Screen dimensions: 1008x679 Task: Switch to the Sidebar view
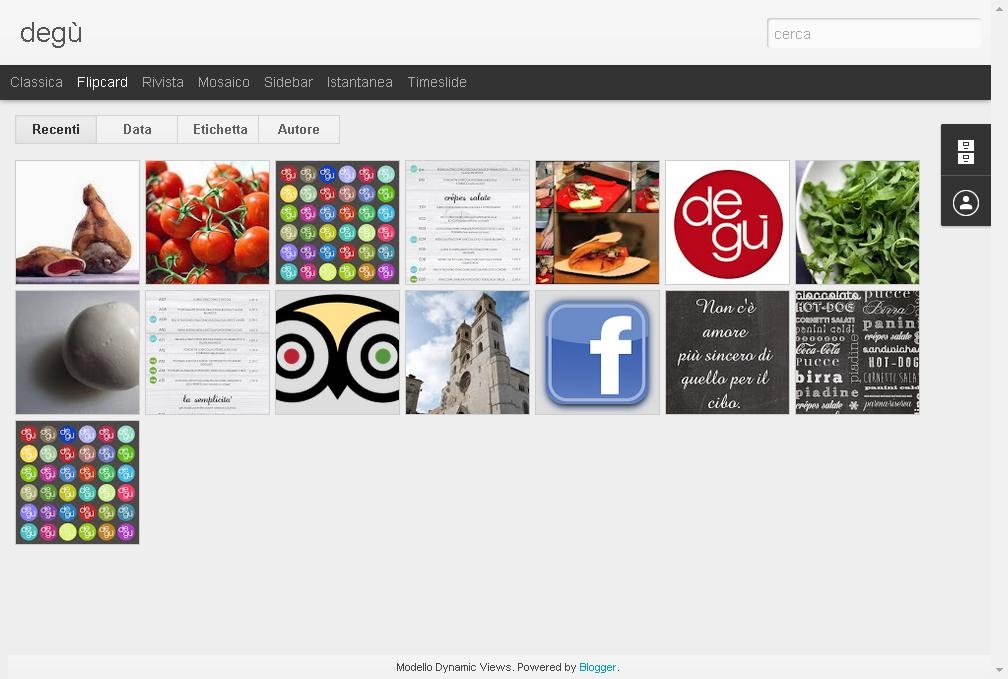click(x=288, y=82)
